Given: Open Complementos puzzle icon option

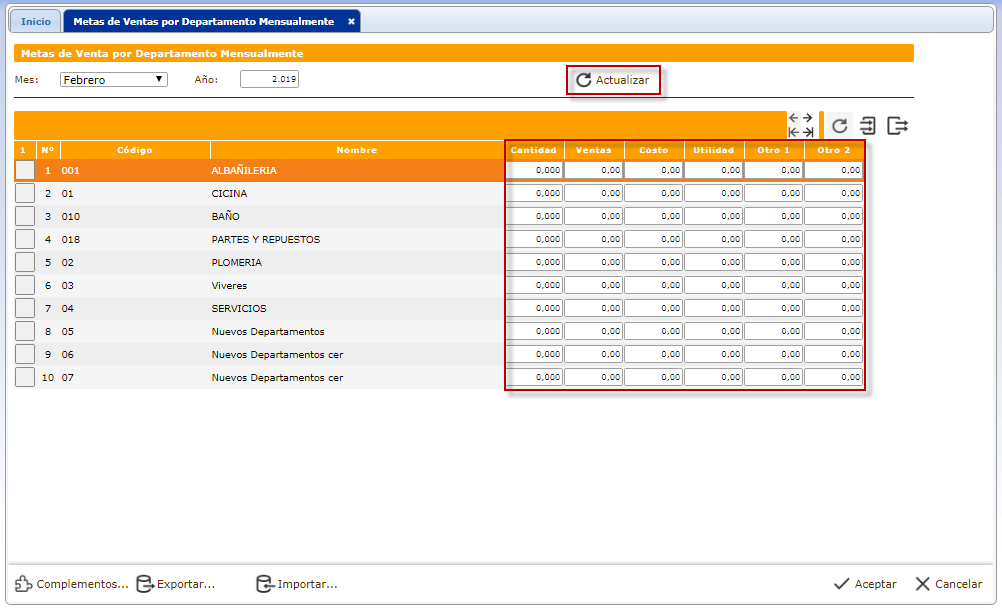Looking at the screenshot, I should (24, 584).
